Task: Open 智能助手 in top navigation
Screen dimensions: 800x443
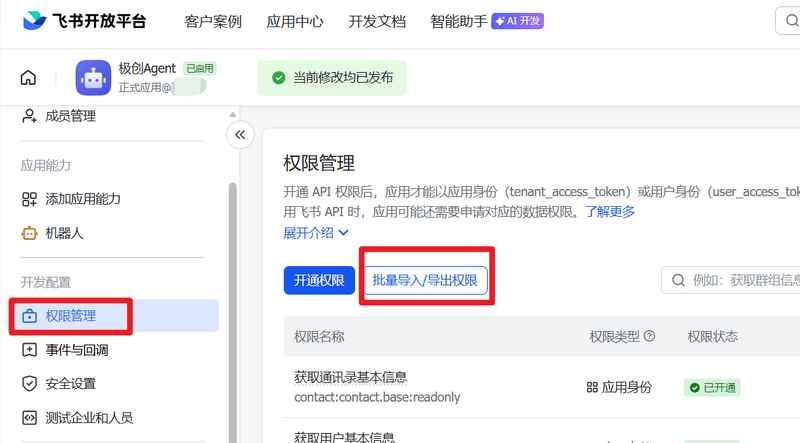Action: pyautogui.click(x=459, y=21)
